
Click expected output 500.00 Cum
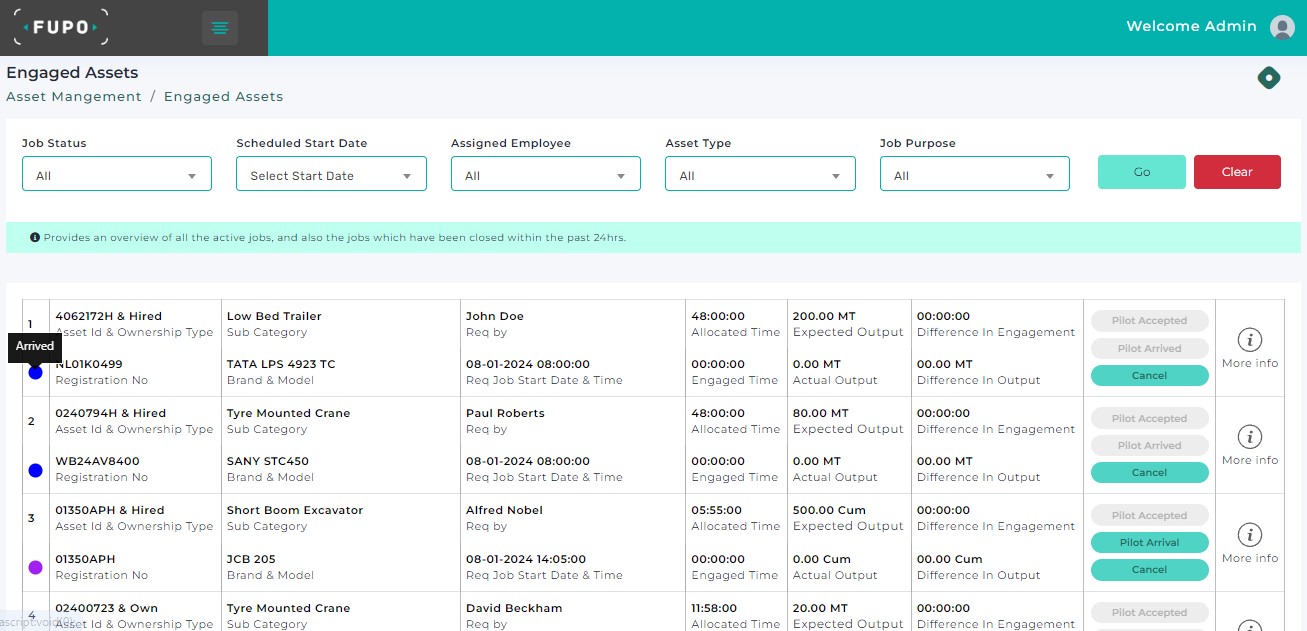(x=829, y=510)
